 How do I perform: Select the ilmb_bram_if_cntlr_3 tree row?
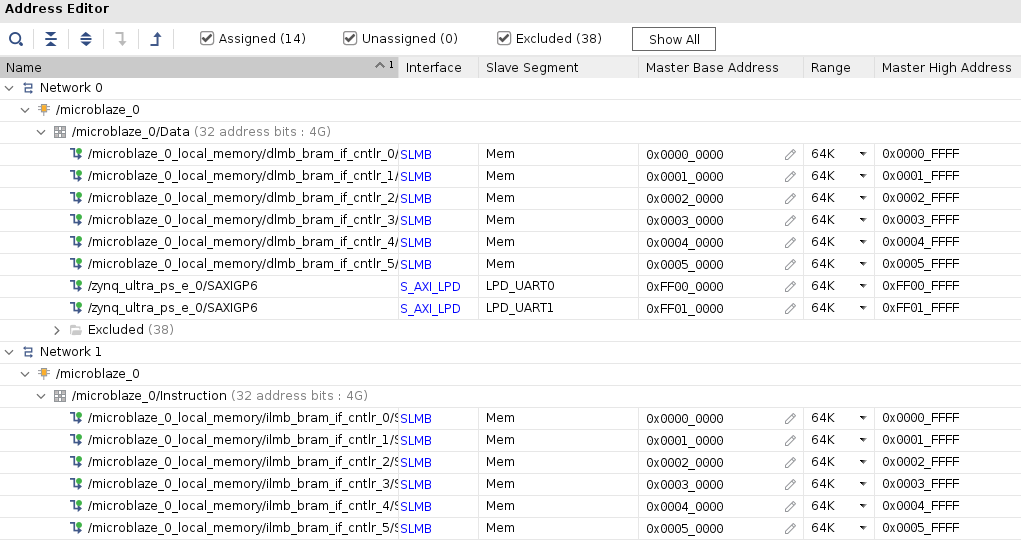[x=242, y=484]
